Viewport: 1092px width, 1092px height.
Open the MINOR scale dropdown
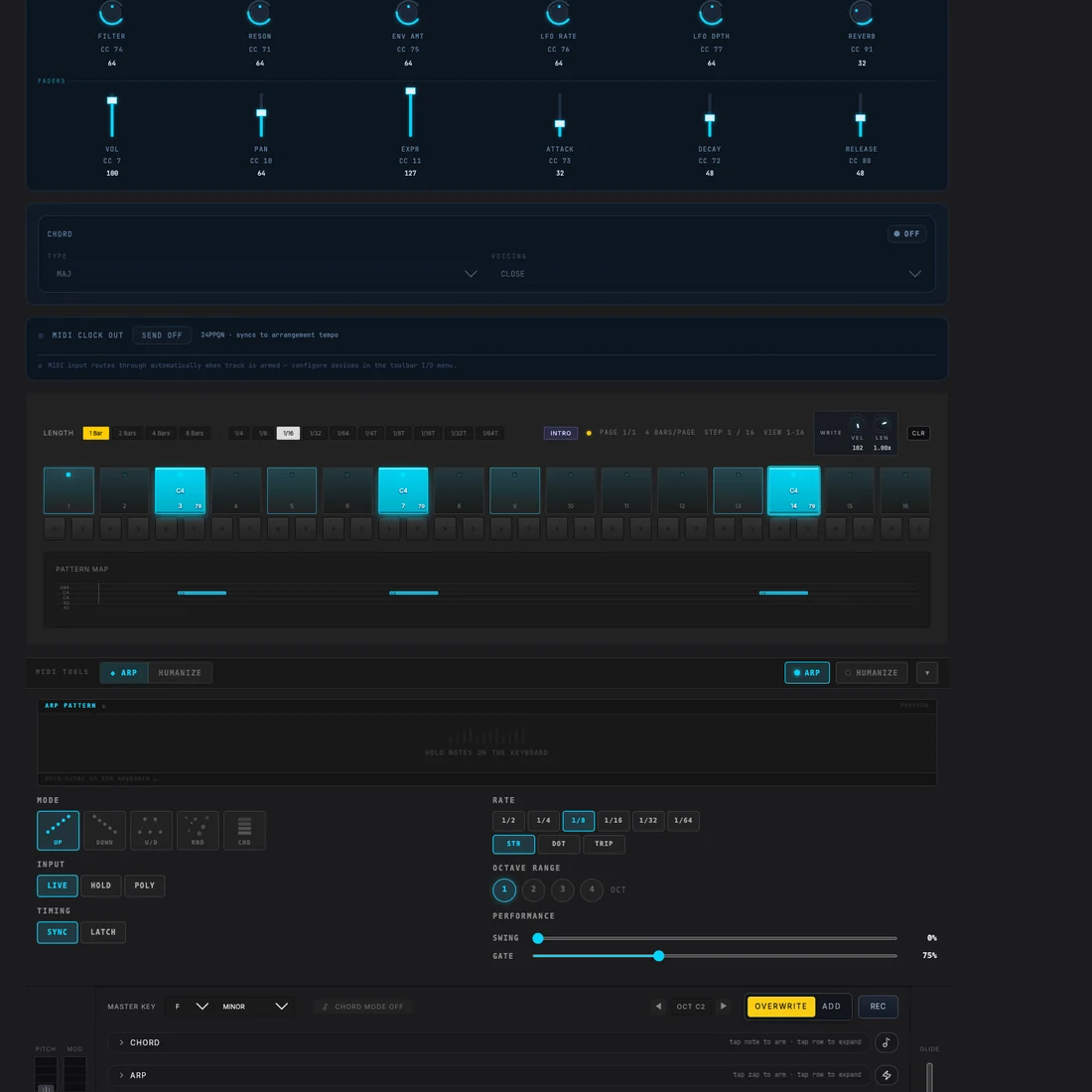coord(254,1007)
